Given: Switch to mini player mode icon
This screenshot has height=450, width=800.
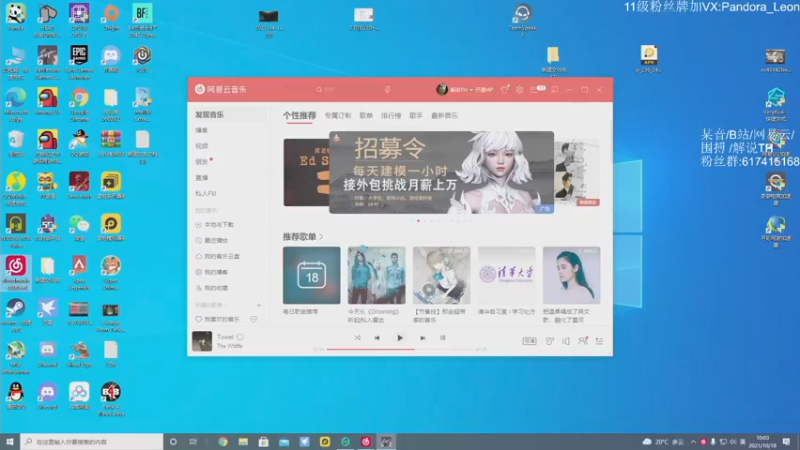Looking at the screenshot, I should [x=555, y=89].
